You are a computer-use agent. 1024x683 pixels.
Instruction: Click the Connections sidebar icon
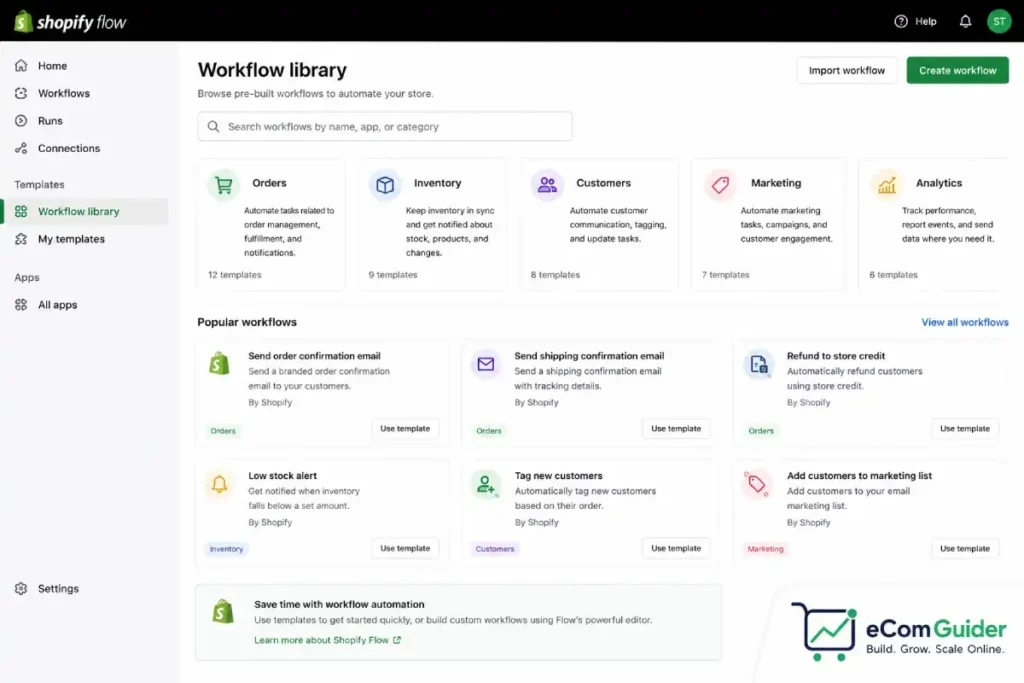click(21, 148)
